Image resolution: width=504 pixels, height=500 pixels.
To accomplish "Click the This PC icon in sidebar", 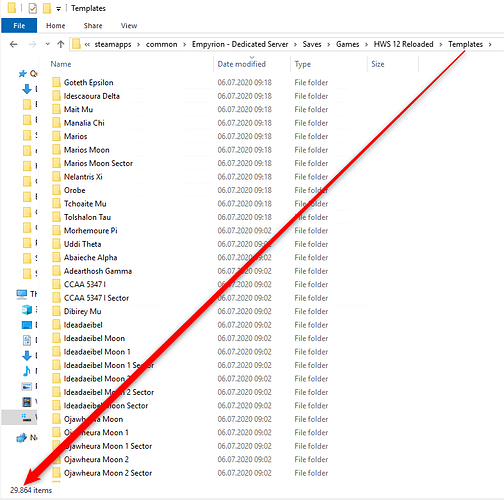I will [x=22, y=294].
